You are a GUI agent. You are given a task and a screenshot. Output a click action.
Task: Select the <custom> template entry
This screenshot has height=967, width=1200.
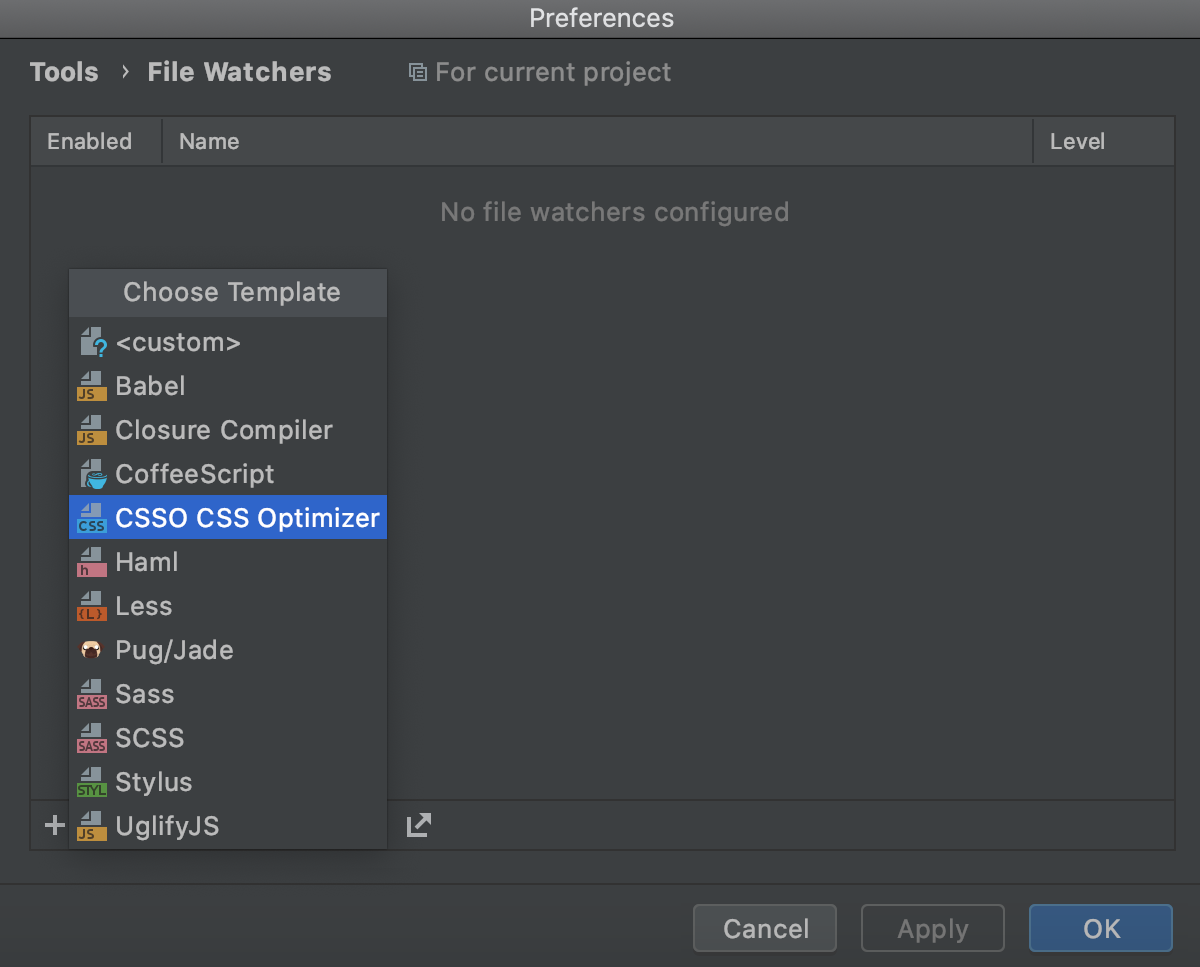pos(178,342)
